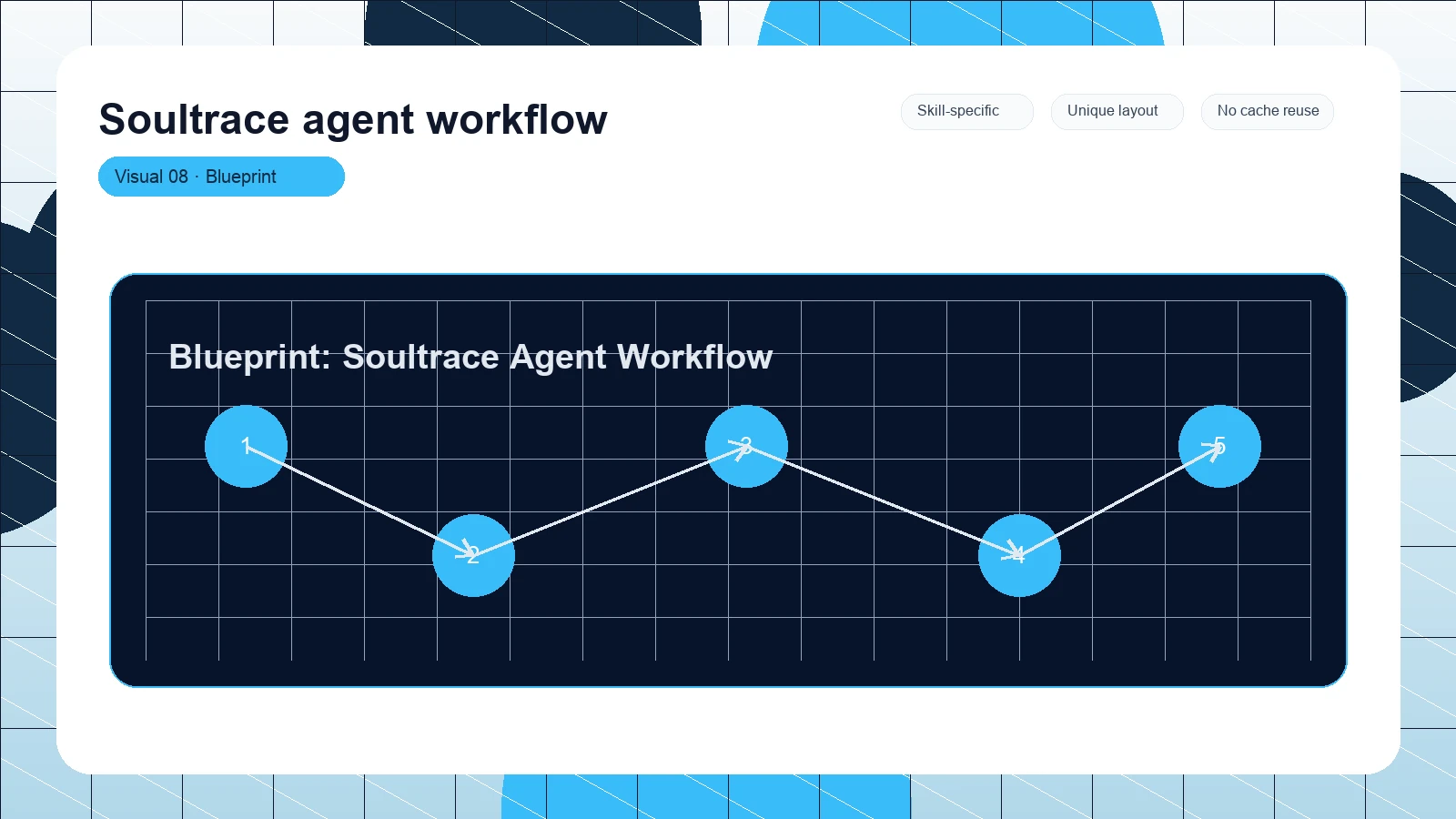
Task: Click the Soultrace agent workflow heading
Action: click(353, 120)
